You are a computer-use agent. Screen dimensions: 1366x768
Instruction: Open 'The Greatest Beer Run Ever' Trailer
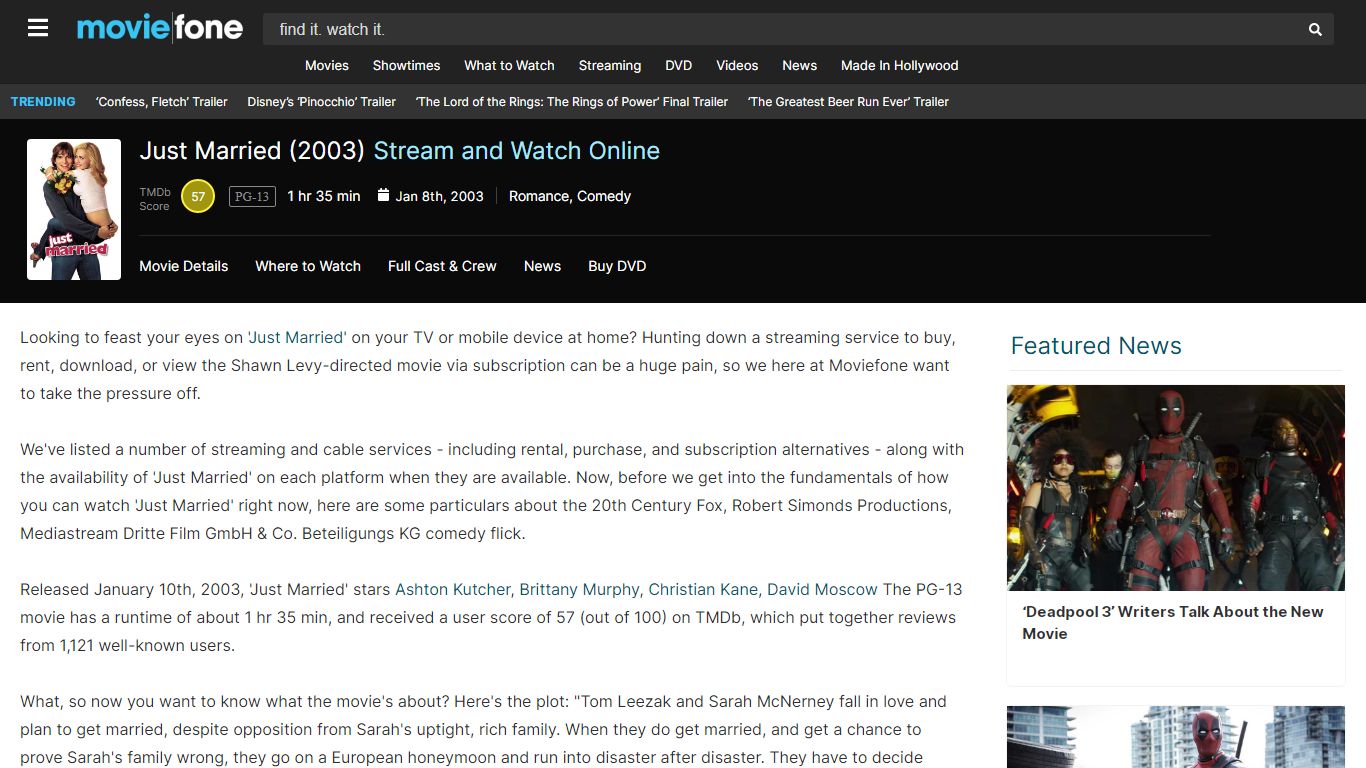pyautogui.click(x=849, y=101)
